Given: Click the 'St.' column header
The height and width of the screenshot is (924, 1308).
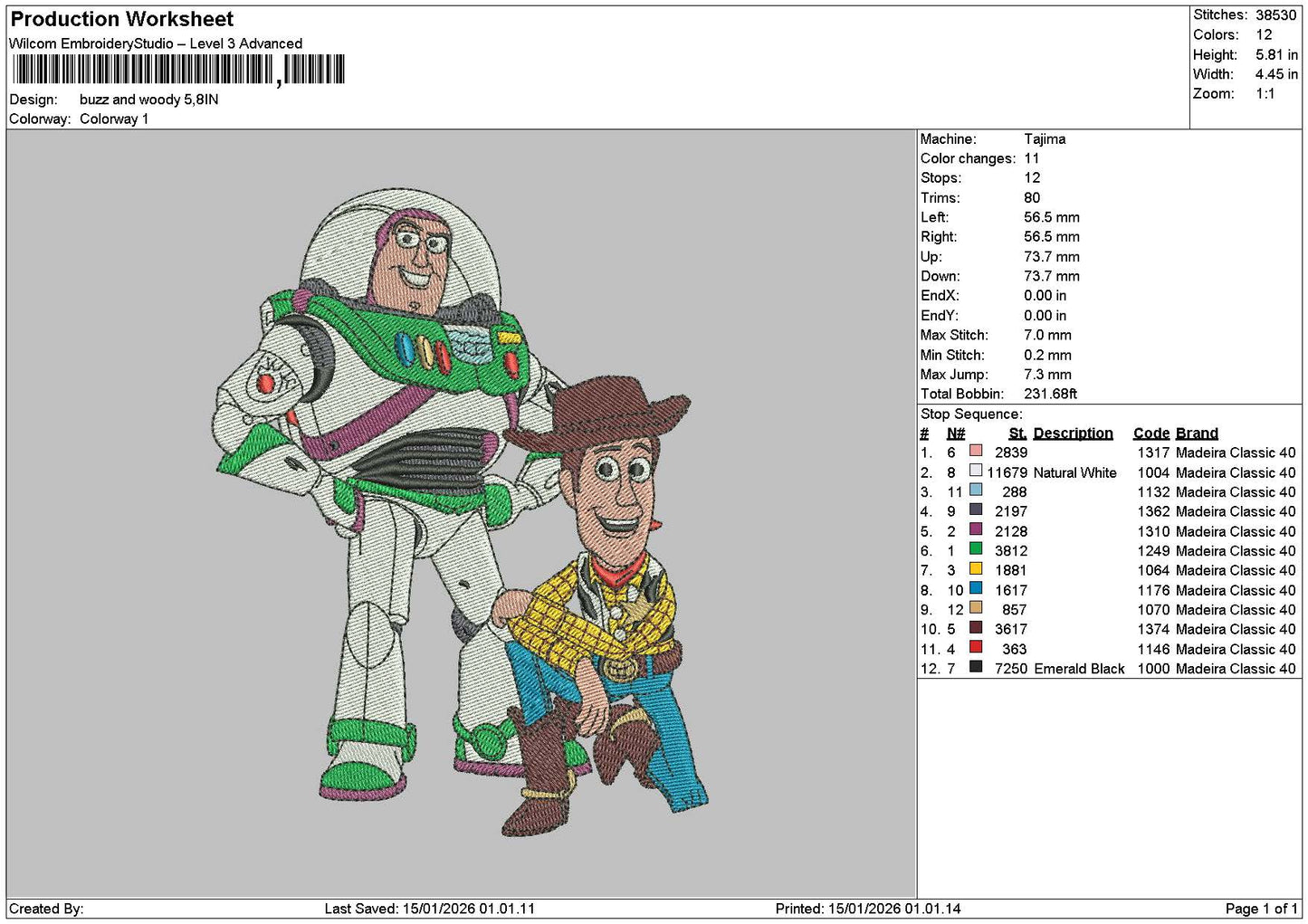Looking at the screenshot, I should (x=1017, y=433).
